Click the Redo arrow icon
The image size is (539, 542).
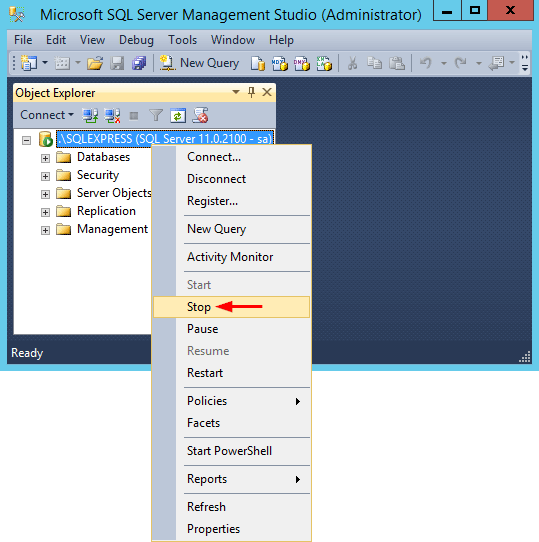(x=461, y=63)
